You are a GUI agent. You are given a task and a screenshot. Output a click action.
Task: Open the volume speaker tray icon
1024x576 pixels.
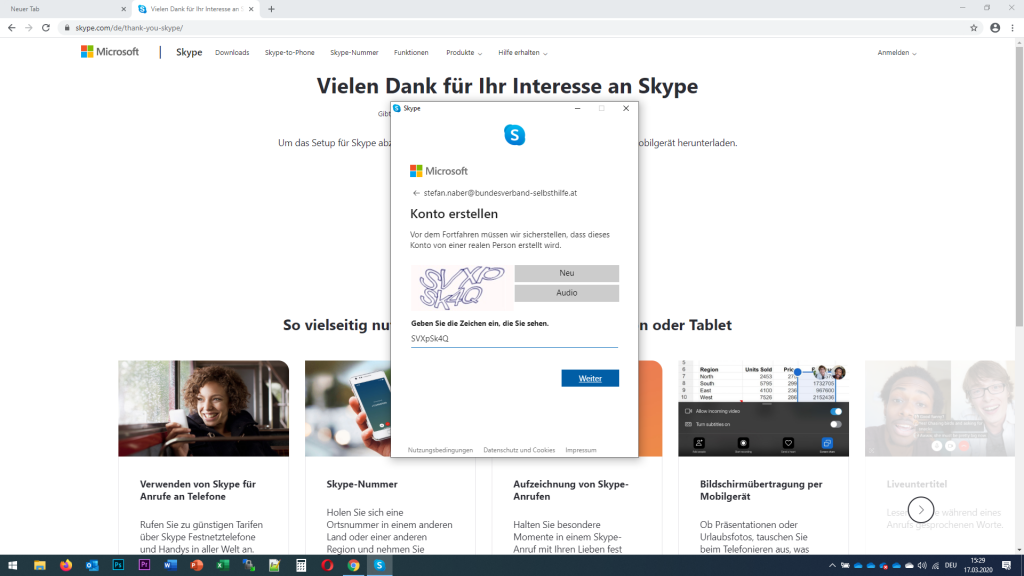pyautogui.click(x=922, y=566)
